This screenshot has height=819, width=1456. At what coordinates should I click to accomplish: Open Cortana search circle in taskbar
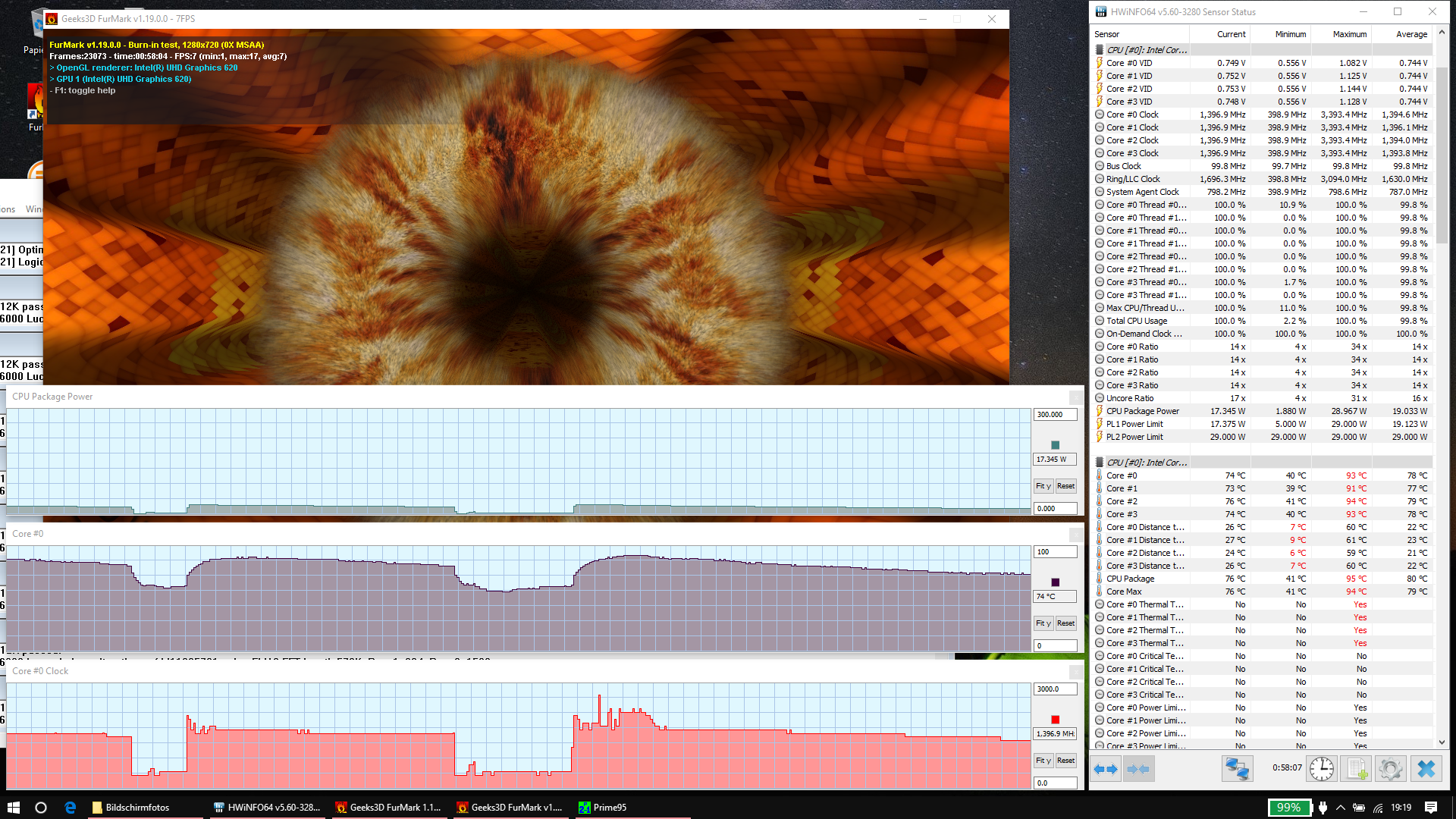(41, 808)
